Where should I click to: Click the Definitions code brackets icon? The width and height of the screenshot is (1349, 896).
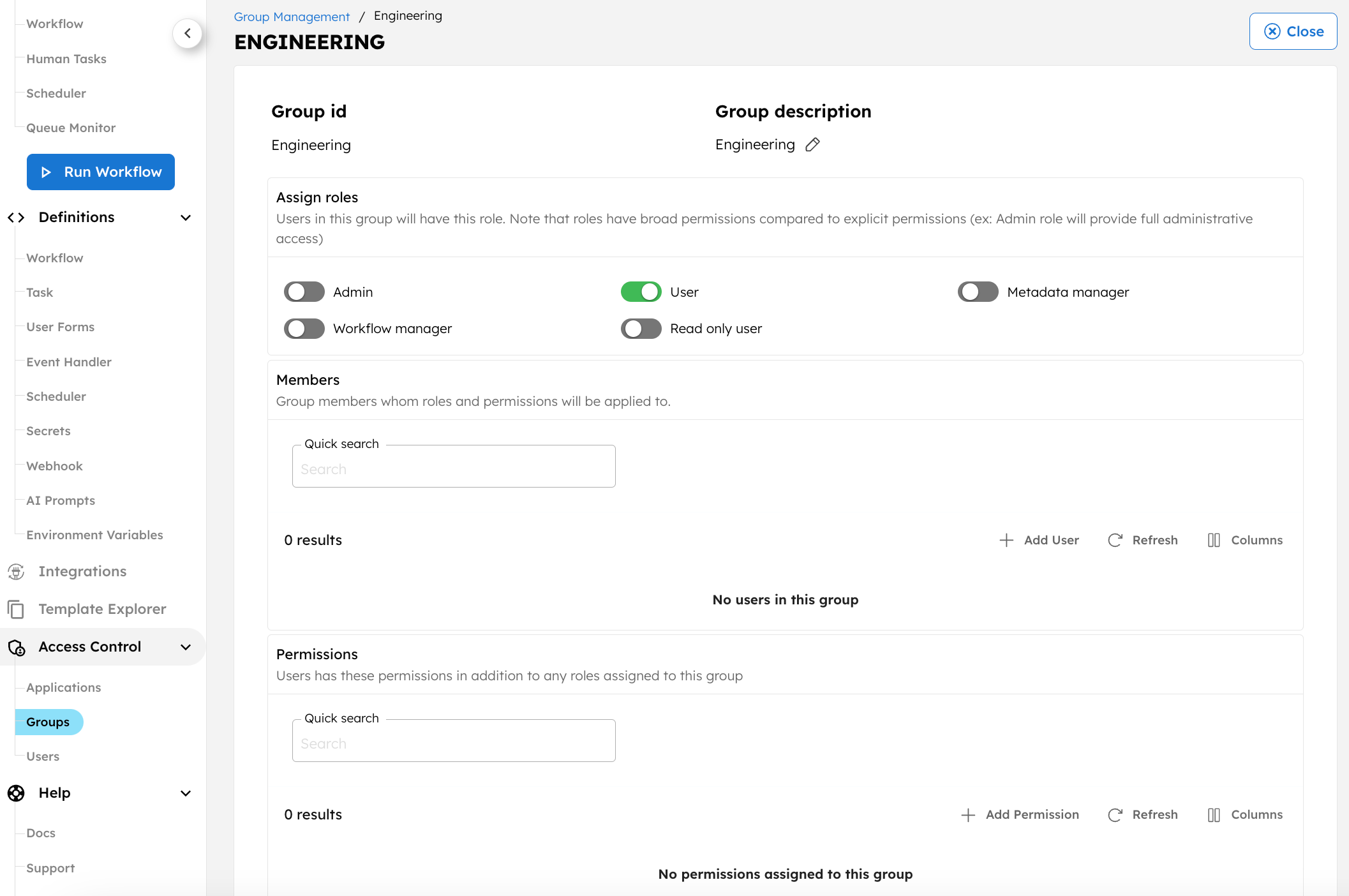pyautogui.click(x=17, y=218)
